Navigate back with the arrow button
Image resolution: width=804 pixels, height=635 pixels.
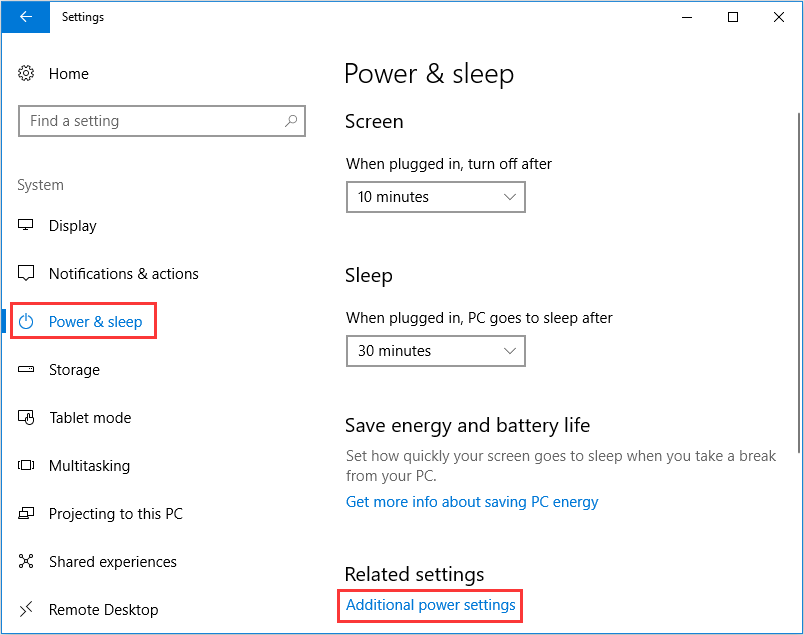25,17
